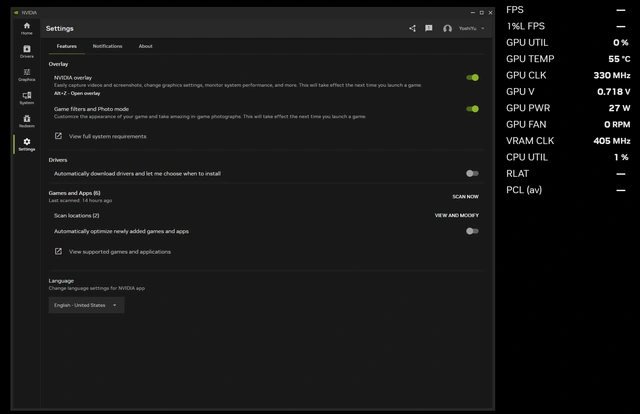Open View full system requirements link
The width and height of the screenshot is (640, 414).
point(107,136)
